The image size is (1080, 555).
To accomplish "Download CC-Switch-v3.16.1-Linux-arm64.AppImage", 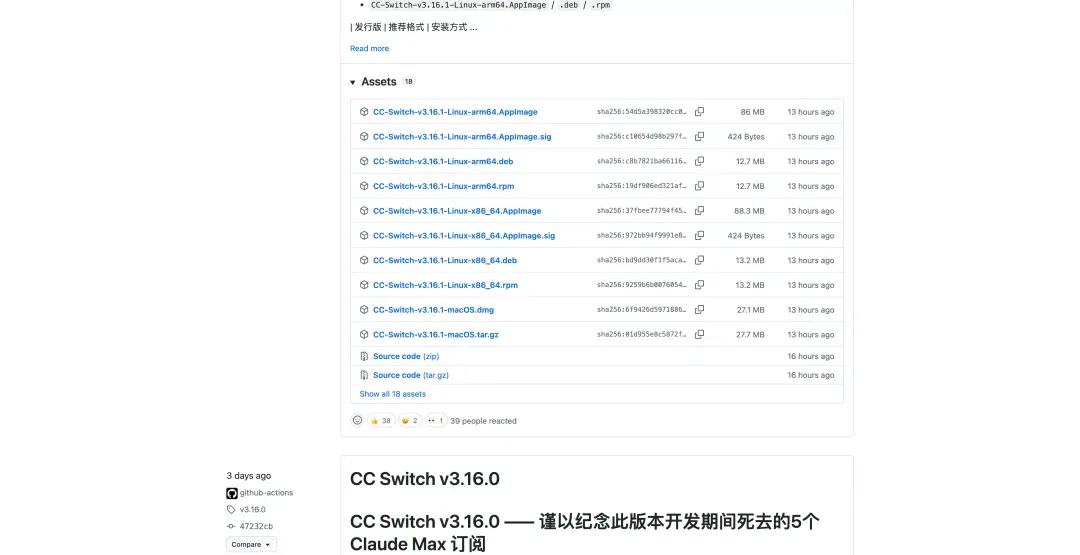I will click(455, 112).
